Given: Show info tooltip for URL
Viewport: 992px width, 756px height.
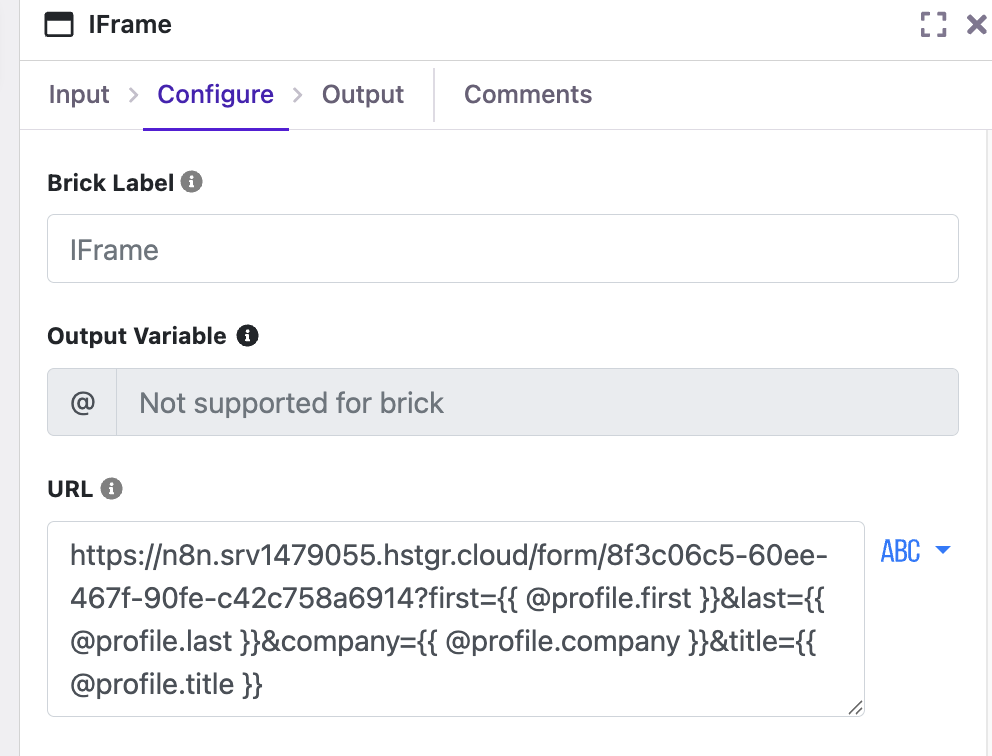Looking at the screenshot, I should [x=112, y=489].
